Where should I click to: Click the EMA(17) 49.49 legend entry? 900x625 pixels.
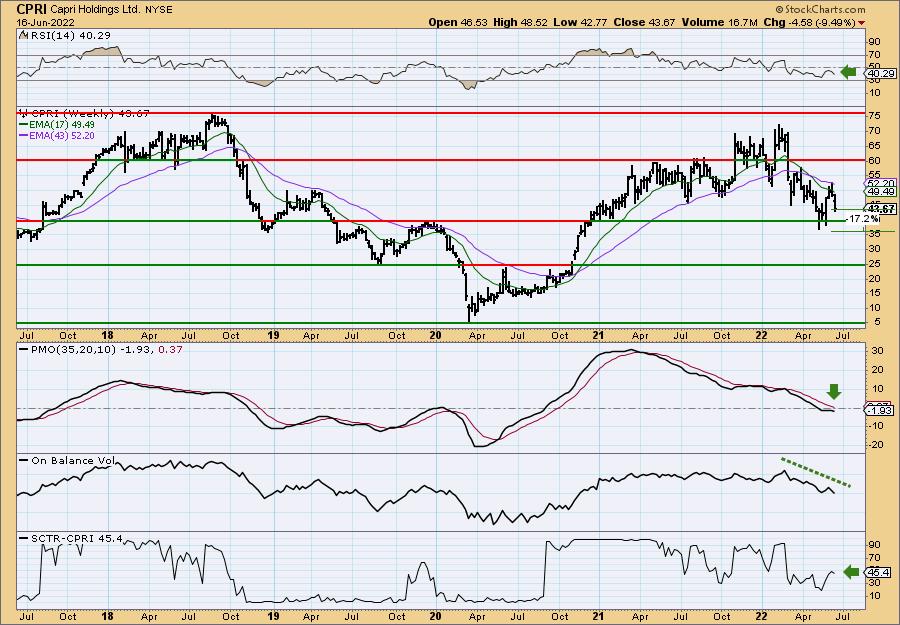(x=57, y=125)
